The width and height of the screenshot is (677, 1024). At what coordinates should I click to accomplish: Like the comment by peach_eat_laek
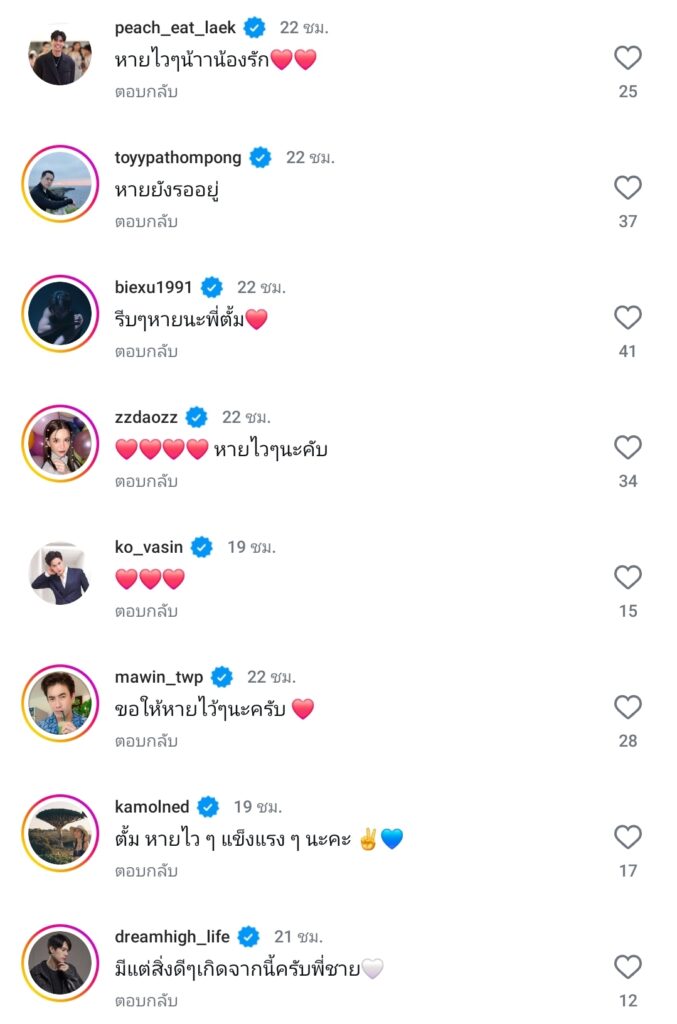pos(627,58)
